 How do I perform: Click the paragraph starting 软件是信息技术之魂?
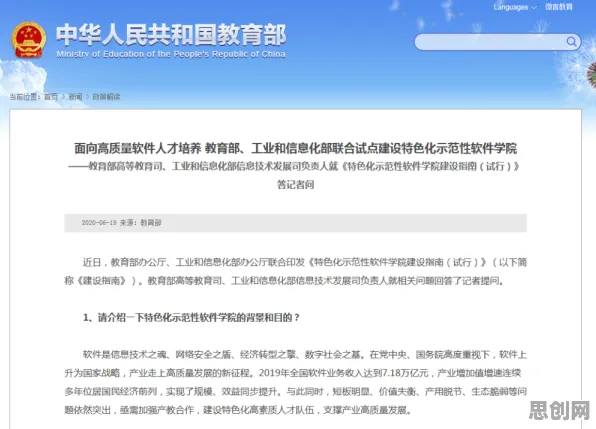[x=295, y=382]
